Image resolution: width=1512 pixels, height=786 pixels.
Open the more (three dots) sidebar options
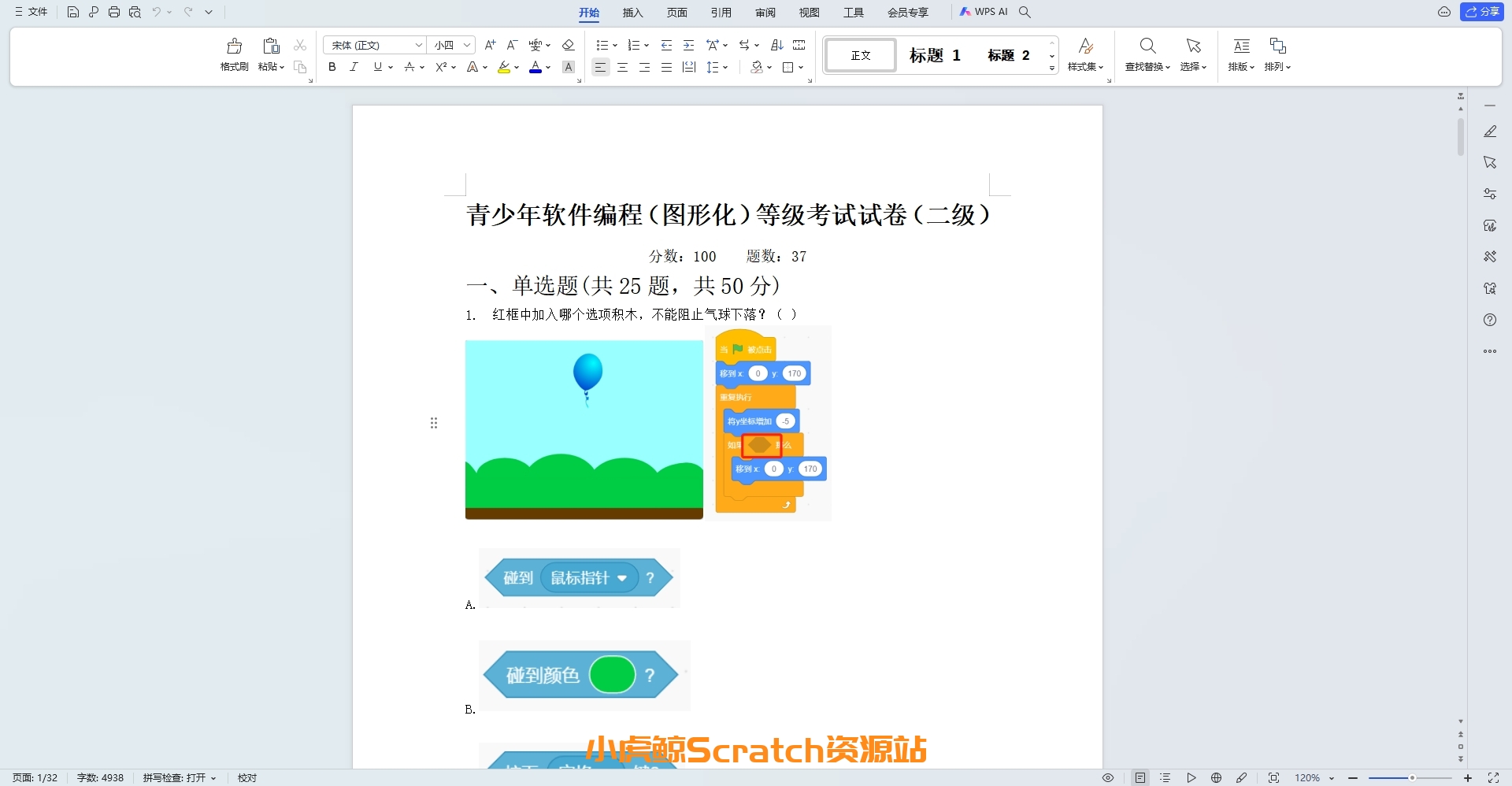[x=1490, y=351]
